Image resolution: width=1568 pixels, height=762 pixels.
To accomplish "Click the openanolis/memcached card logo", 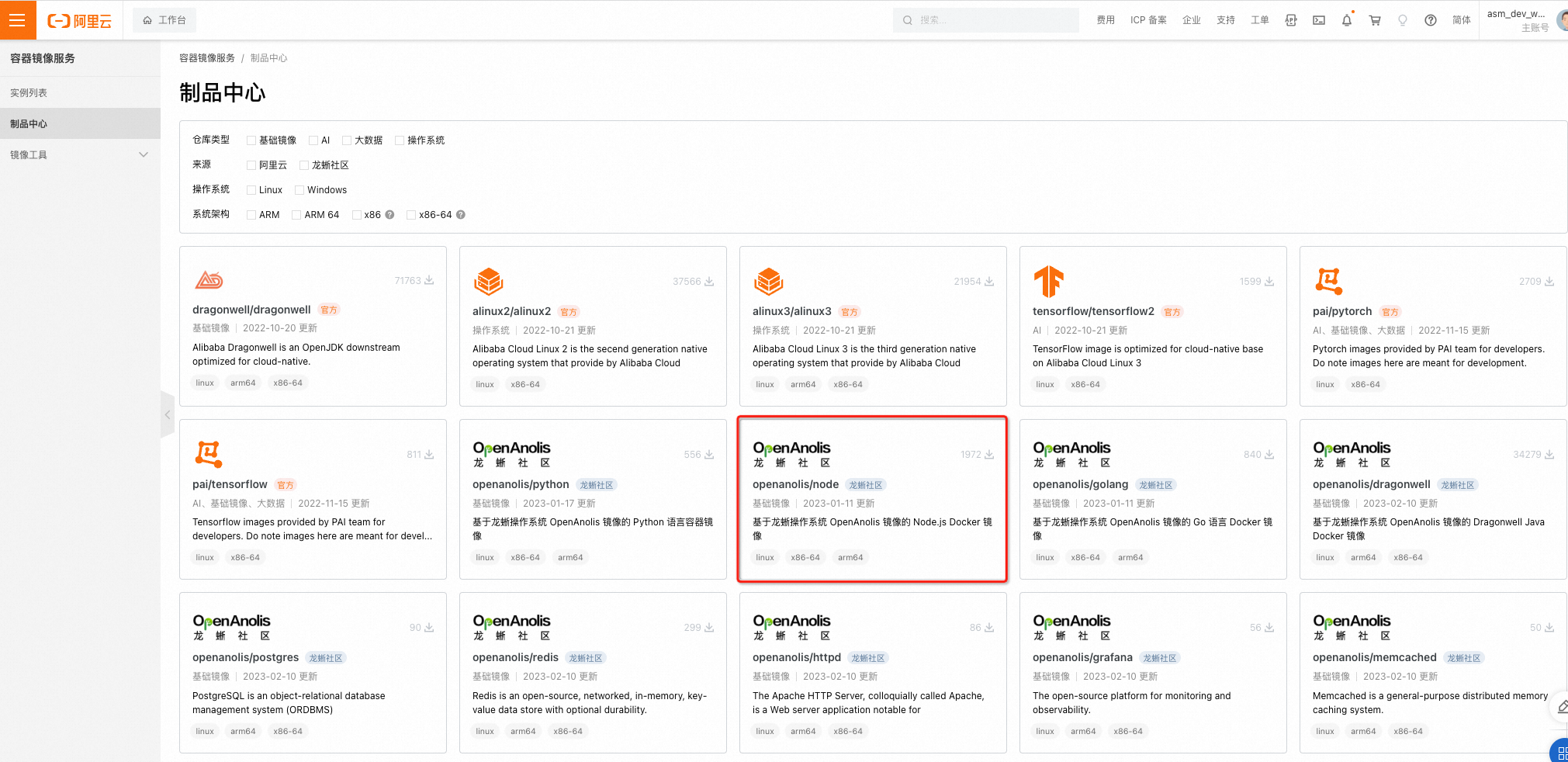I will coord(1352,627).
